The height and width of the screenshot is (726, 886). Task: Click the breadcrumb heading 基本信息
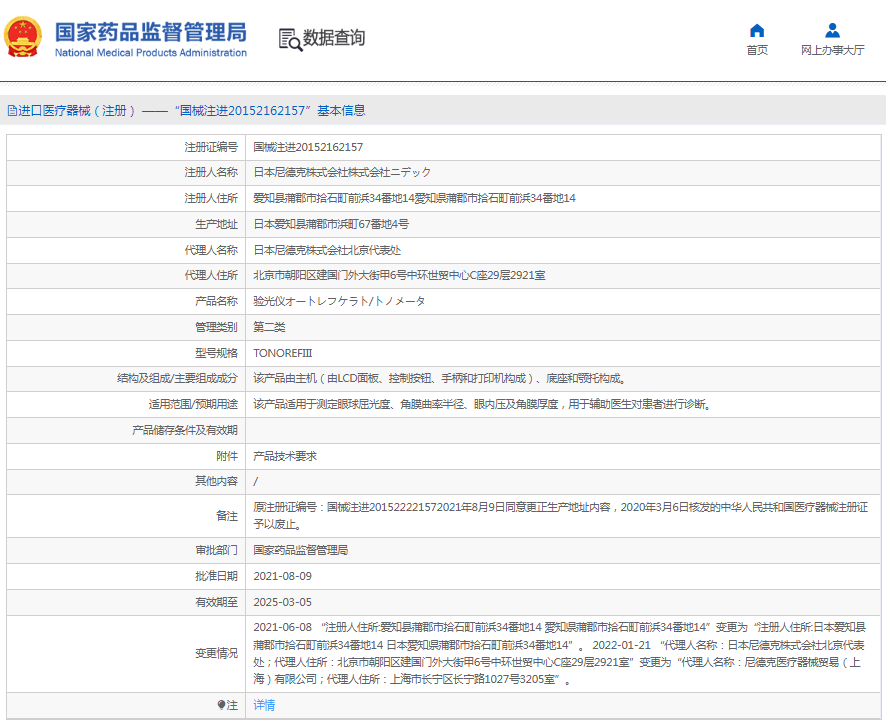(x=341, y=111)
